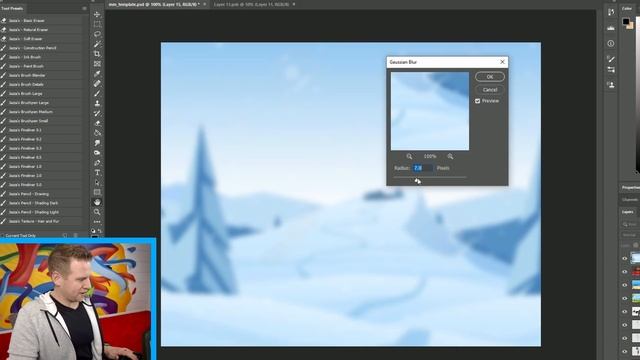
Task: Select the Lasso tool
Action: [97, 34]
